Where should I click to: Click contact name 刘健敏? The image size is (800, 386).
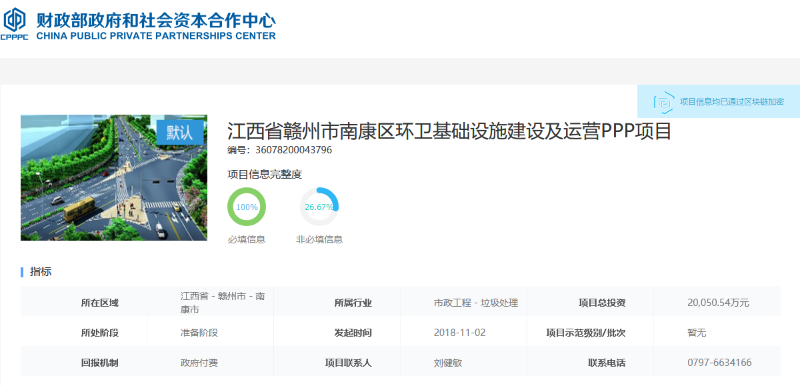(x=448, y=363)
